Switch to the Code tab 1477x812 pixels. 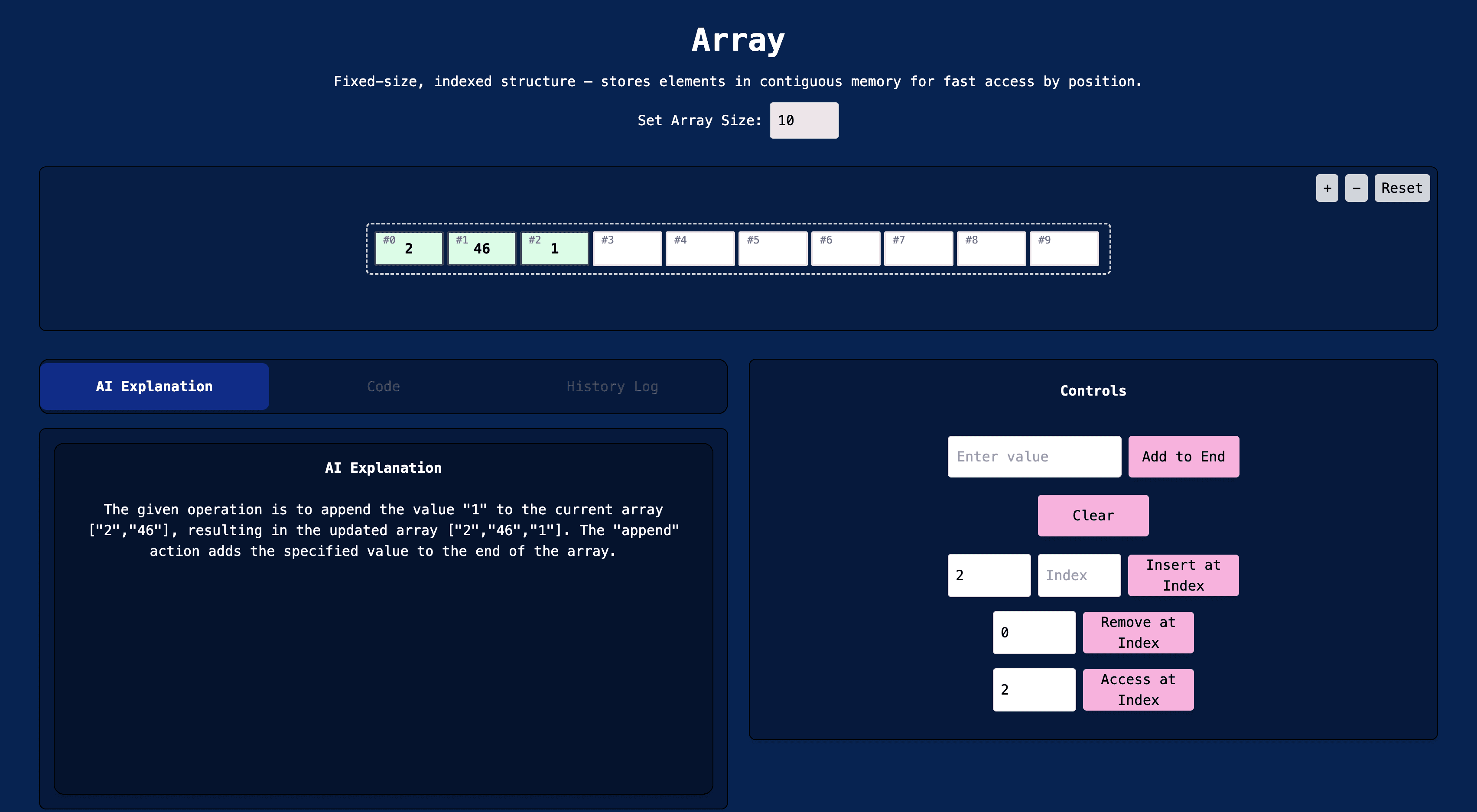(x=383, y=387)
